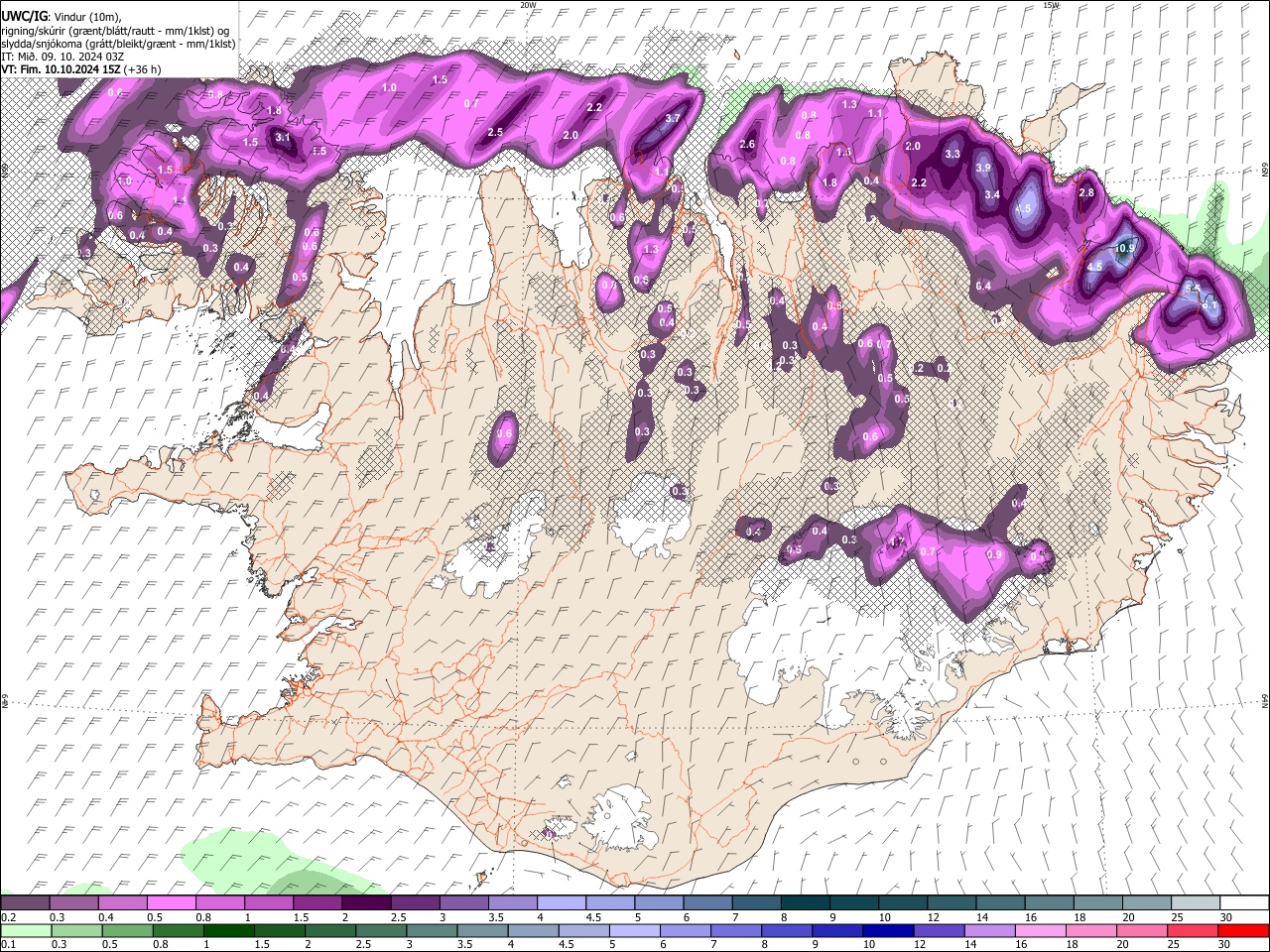The image size is (1270, 952).
Task: Click the UWC/IG title in the map header
Action: 24,17
